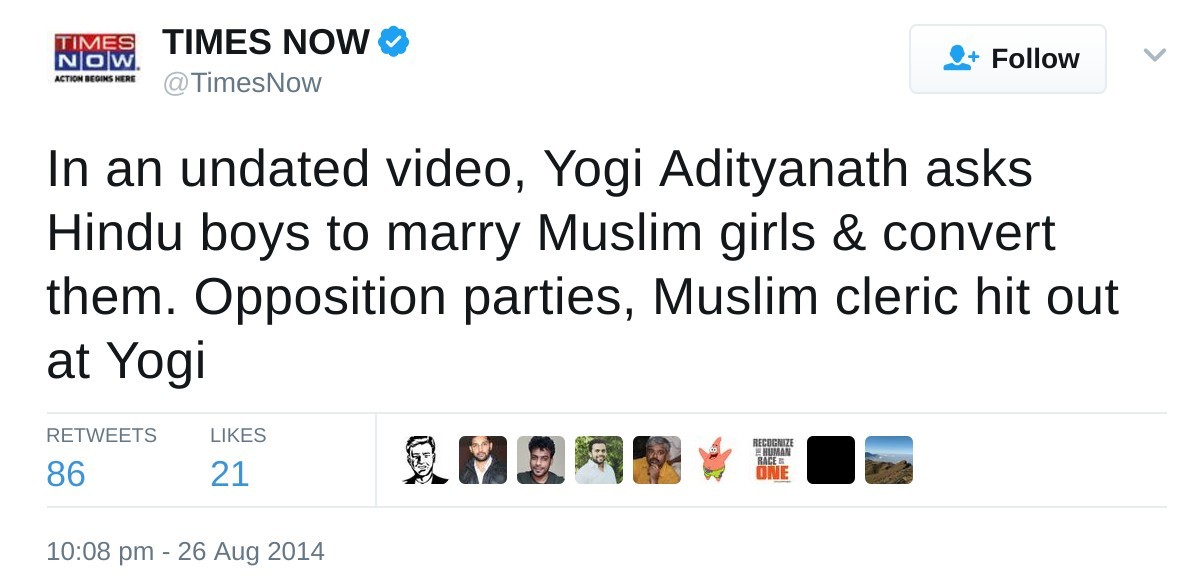Click the avatar of man in orange shirt
The width and height of the screenshot is (1198, 584).
657,460
